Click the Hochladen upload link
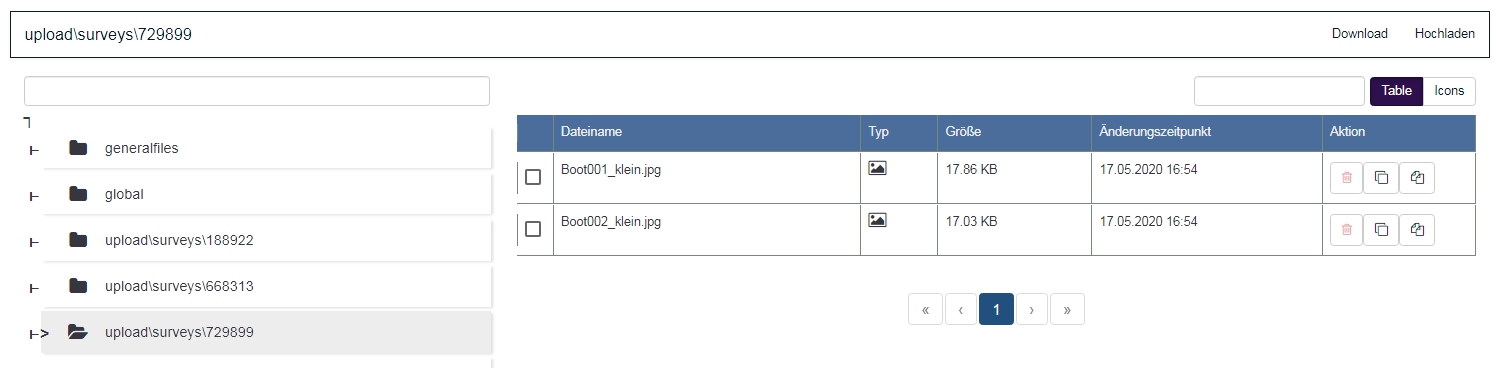 tap(1444, 33)
